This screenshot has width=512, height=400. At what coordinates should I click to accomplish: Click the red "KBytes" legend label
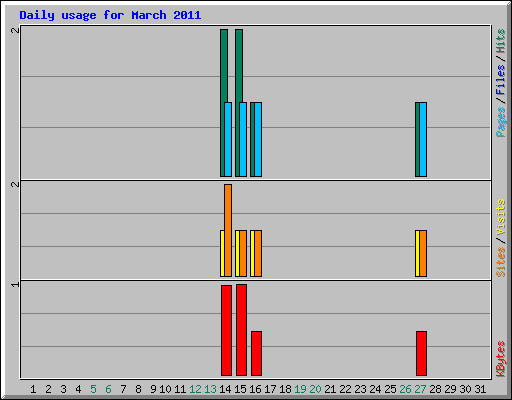(500, 359)
